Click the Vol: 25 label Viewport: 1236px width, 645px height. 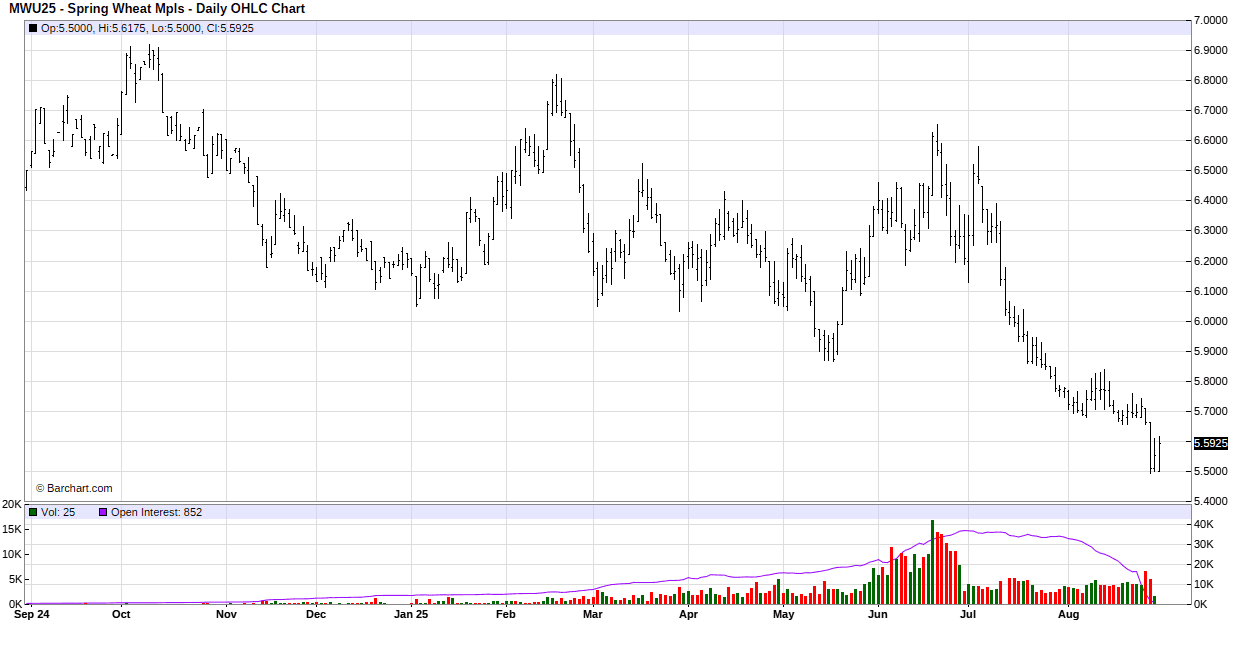pos(58,512)
